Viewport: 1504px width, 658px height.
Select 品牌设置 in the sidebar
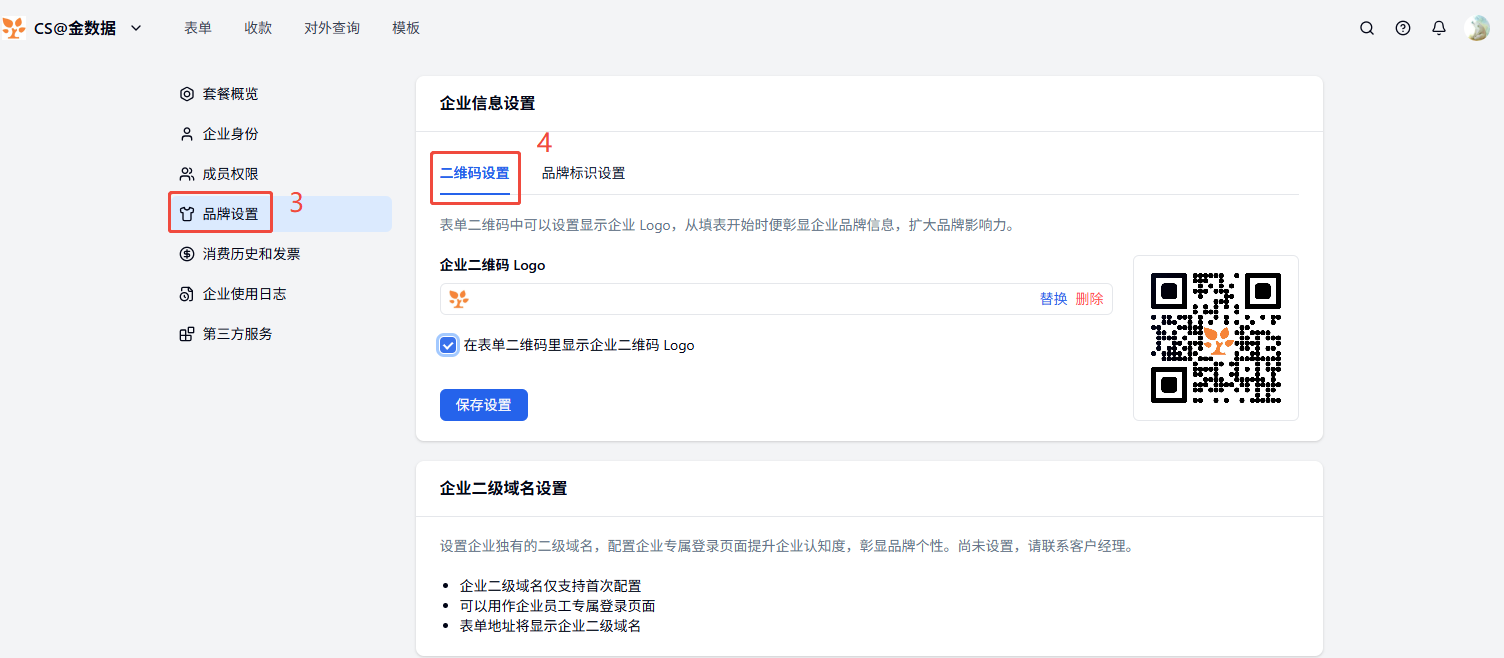click(230, 214)
